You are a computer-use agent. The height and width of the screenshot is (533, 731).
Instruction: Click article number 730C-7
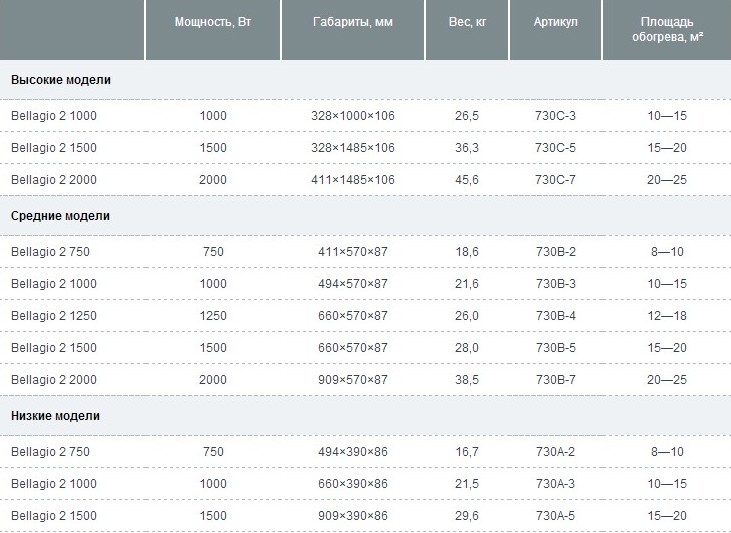pos(555,180)
